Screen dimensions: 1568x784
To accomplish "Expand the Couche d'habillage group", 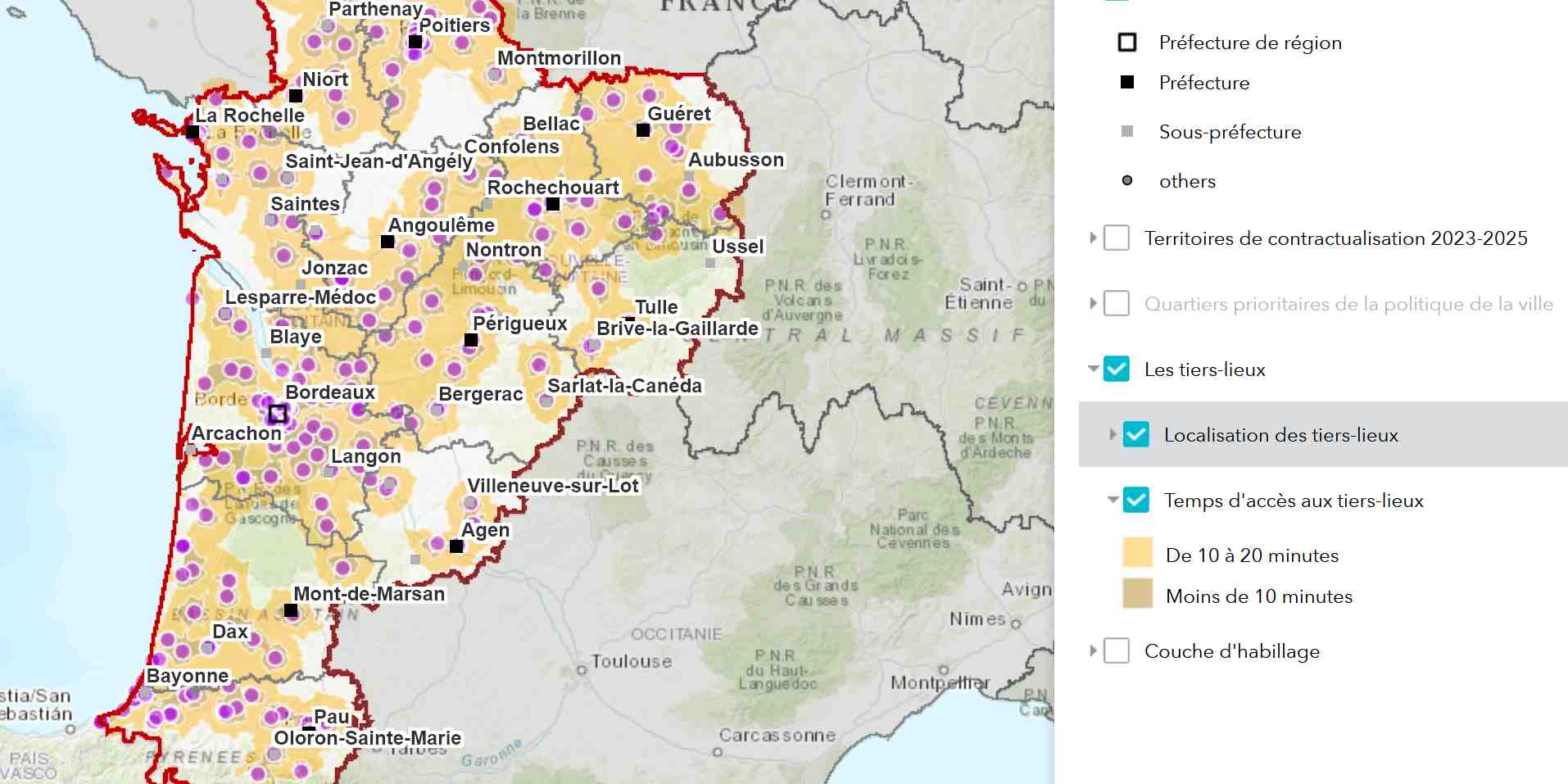I will click(x=1094, y=650).
